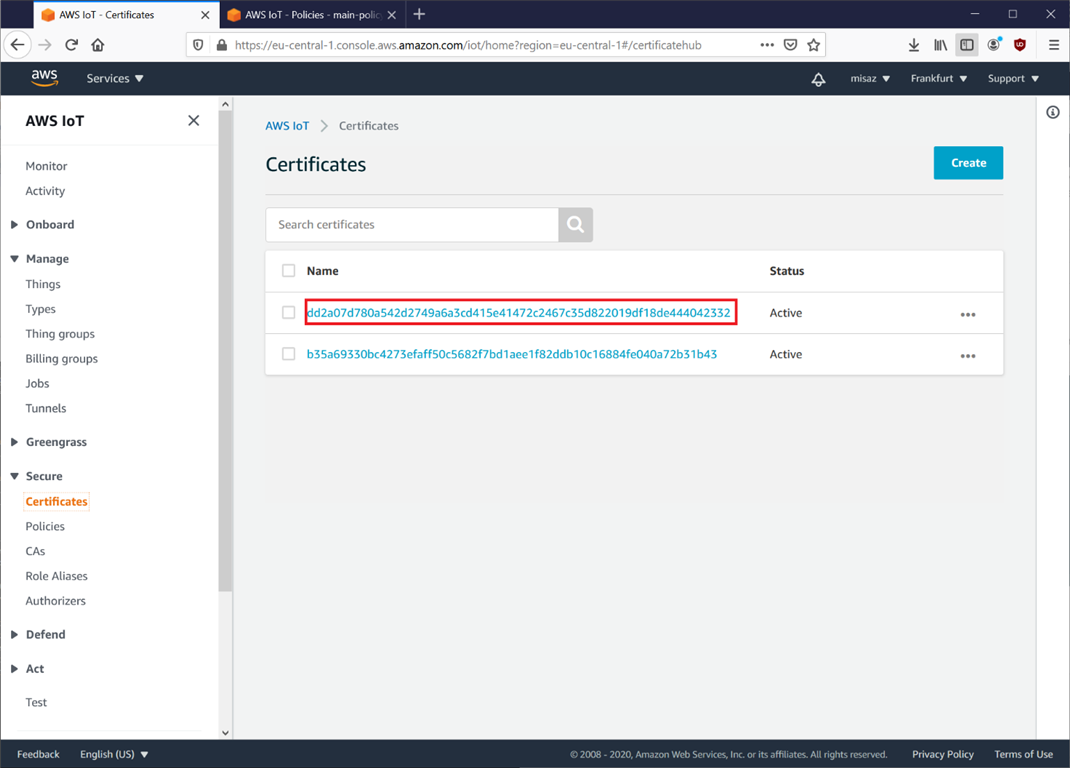Open actions menu for certificate dd2a07d7
Image resolution: width=1070 pixels, height=768 pixels.
(x=967, y=314)
